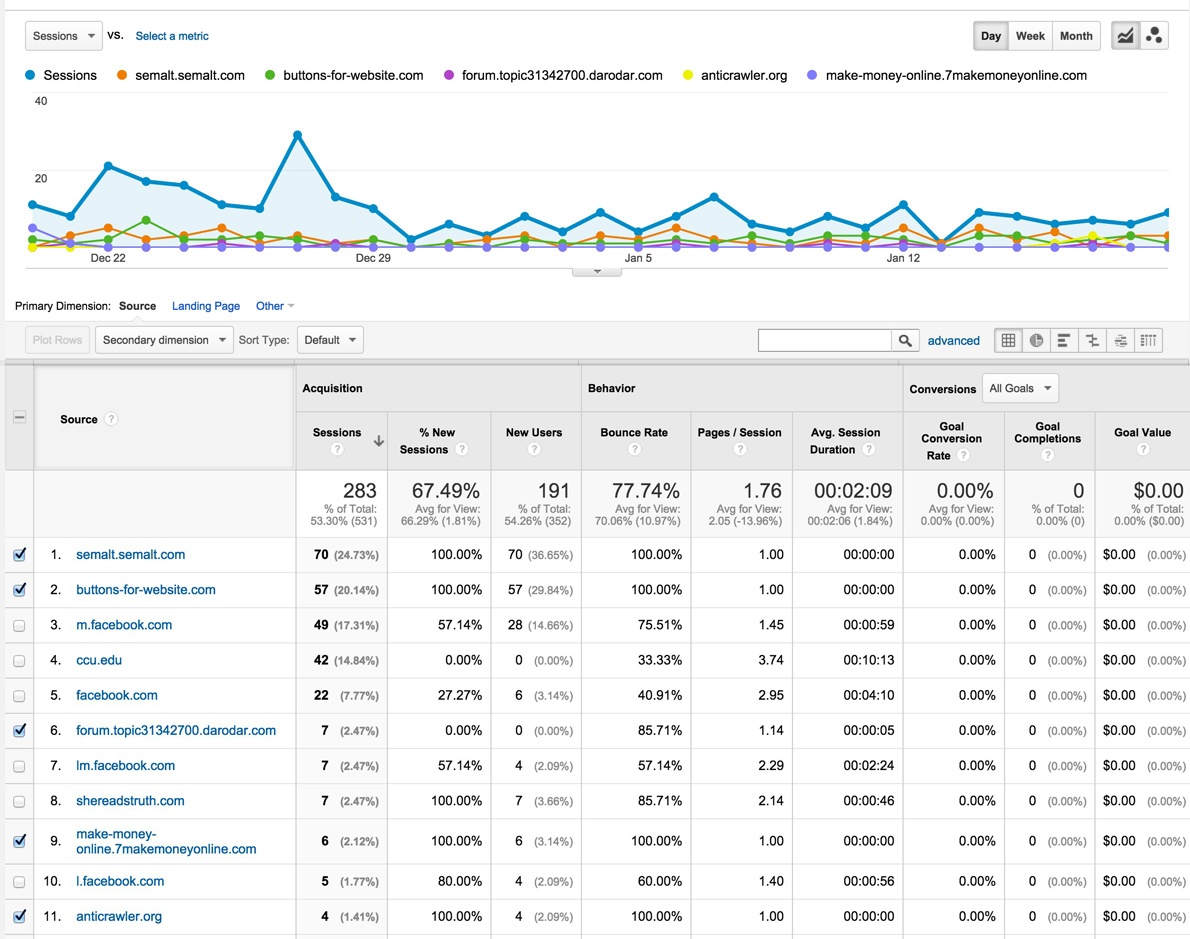The width and height of the screenshot is (1190, 939).
Task: Click the advanced filter link
Action: (953, 341)
